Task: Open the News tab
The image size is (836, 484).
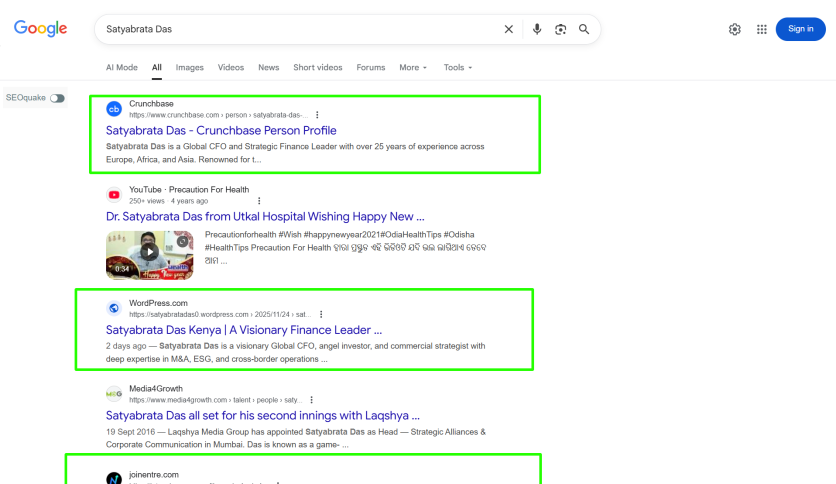Action: click(x=268, y=68)
